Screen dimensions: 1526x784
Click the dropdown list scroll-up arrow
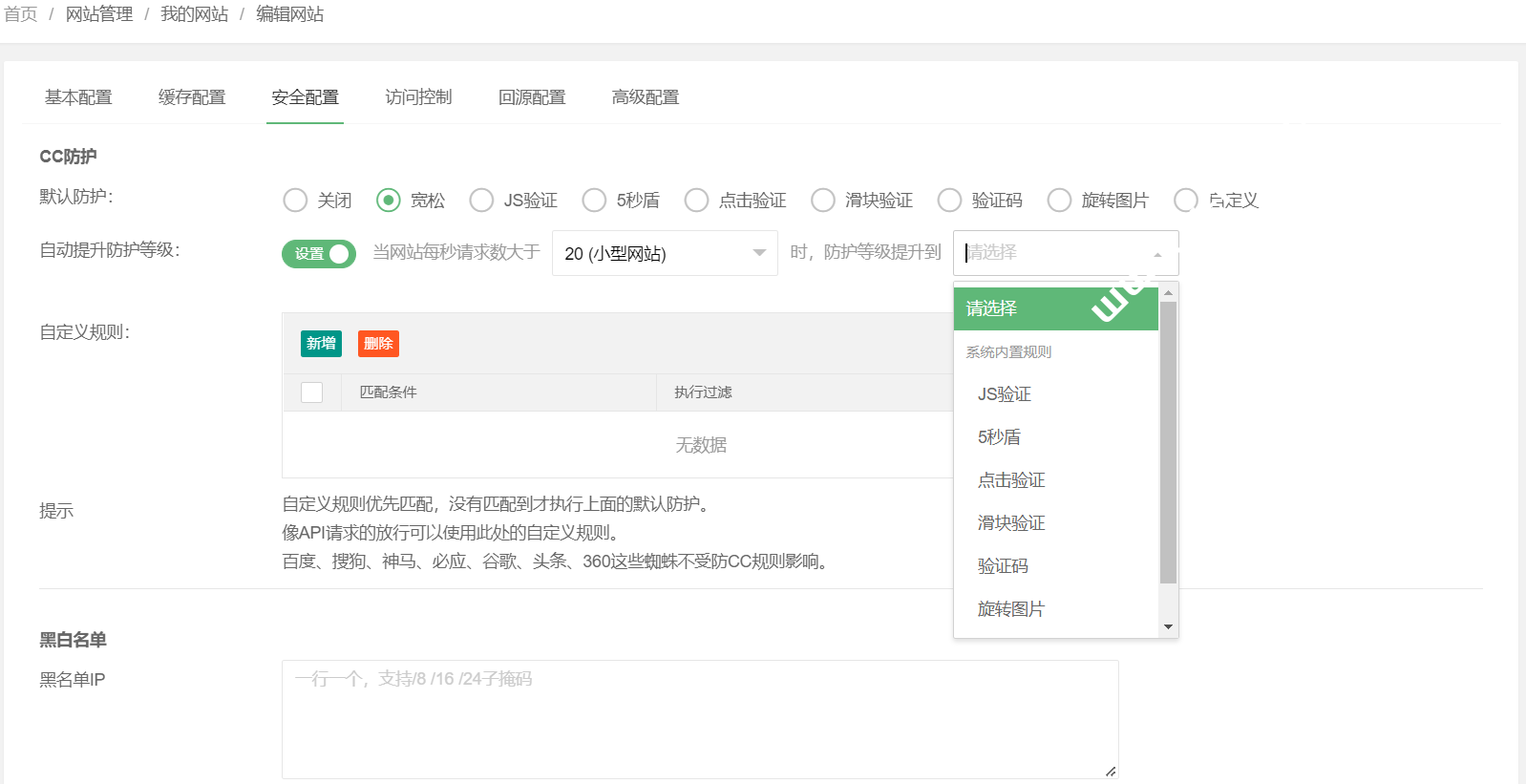point(1168,293)
